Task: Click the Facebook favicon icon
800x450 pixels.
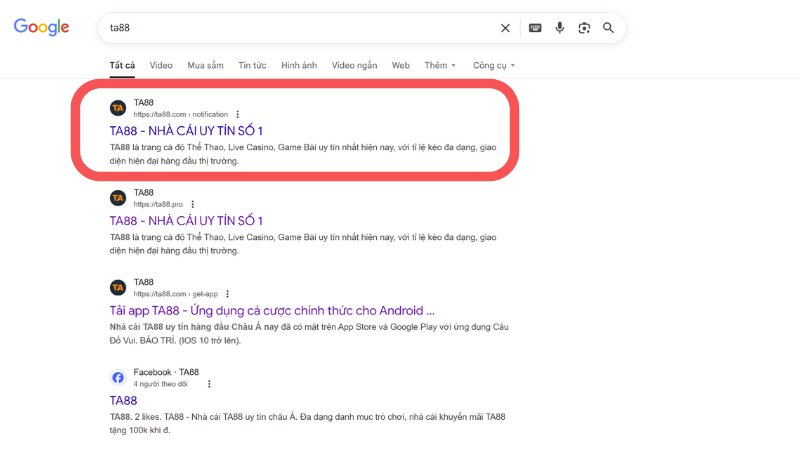Action: pos(118,378)
